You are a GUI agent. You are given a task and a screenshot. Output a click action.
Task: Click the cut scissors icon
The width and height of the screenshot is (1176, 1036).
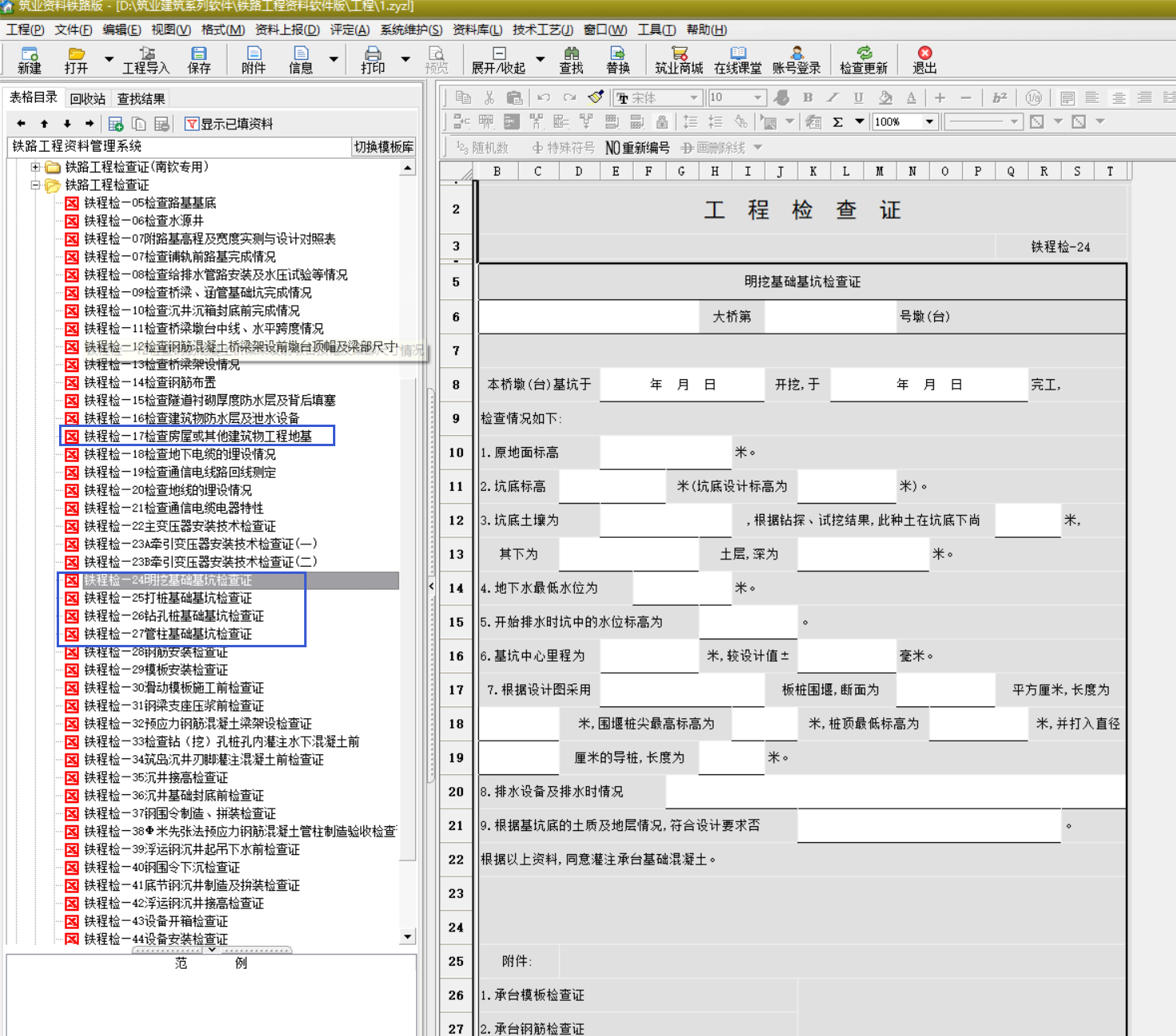point(489,97)
